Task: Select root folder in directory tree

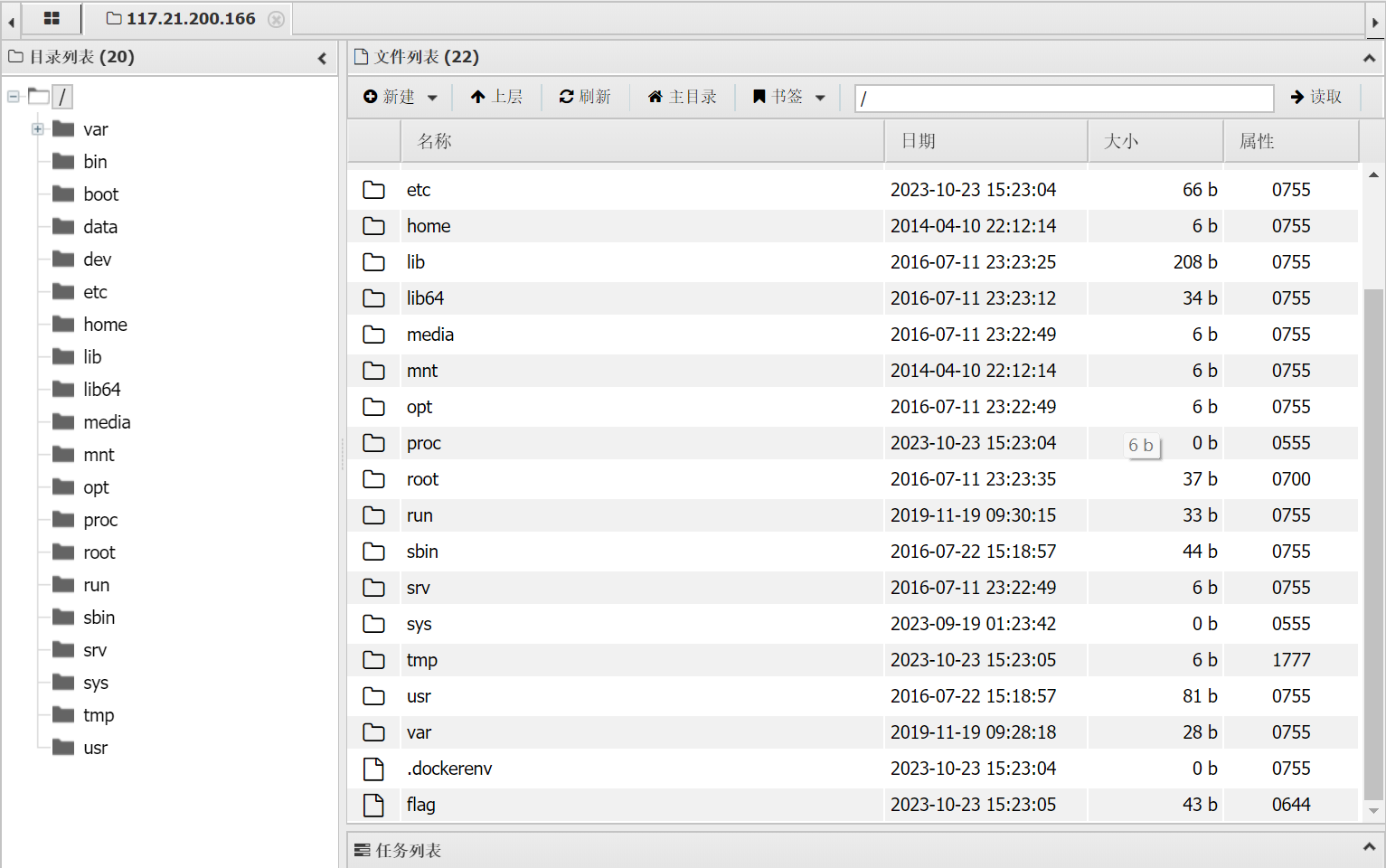Action: pos(99,552)
